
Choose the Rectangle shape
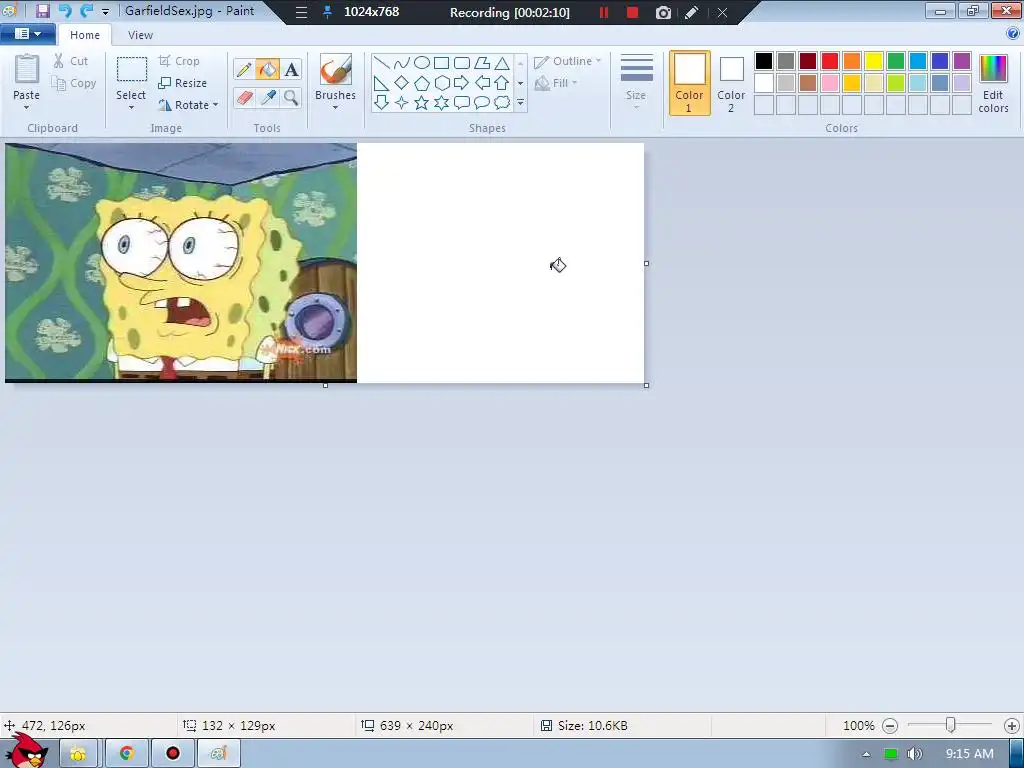[441, 63]
